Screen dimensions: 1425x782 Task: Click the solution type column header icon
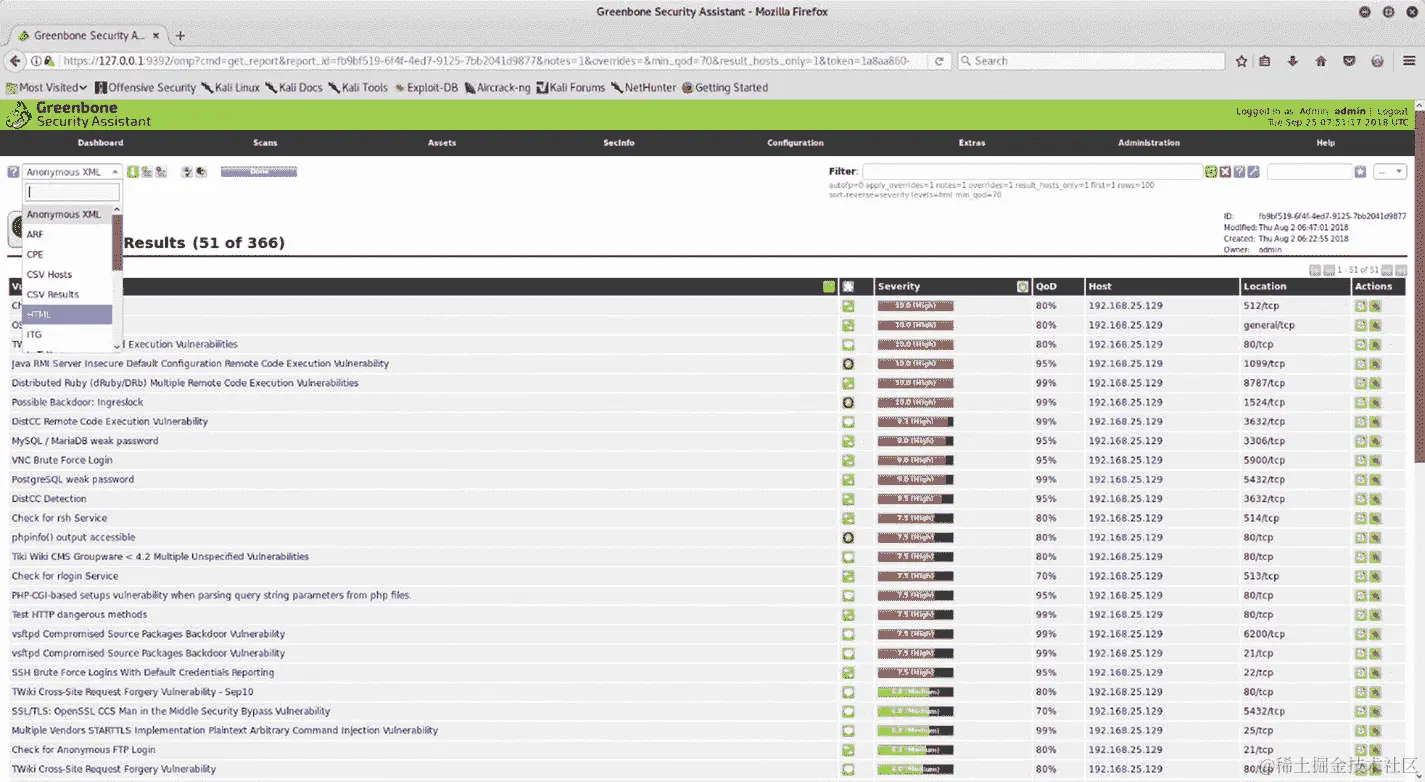pyautogui.click(x=848, y=286)
